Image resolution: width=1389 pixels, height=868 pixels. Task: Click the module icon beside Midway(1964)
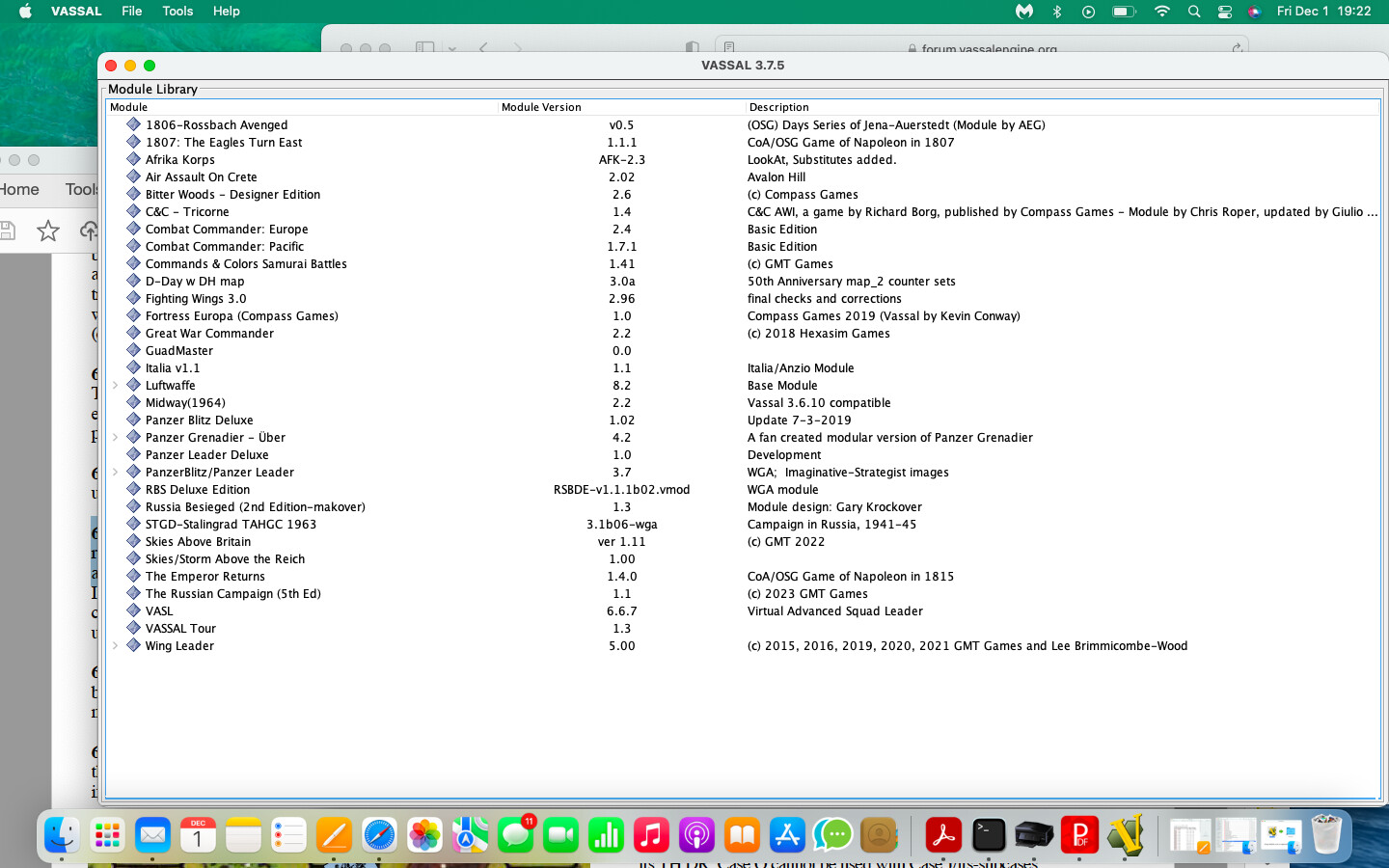[134, 402]
